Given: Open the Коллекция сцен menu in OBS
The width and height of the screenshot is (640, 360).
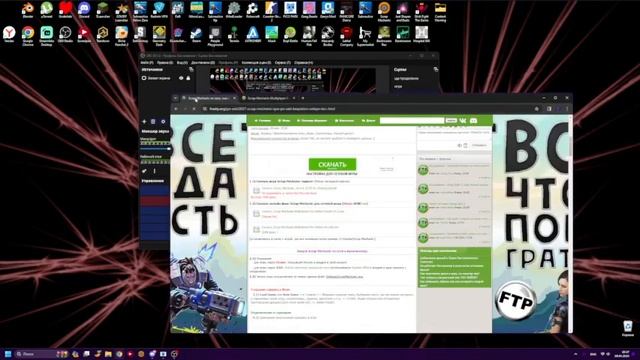Looking at the screenshot, I should pyautogui.click(x=256, y=62).
